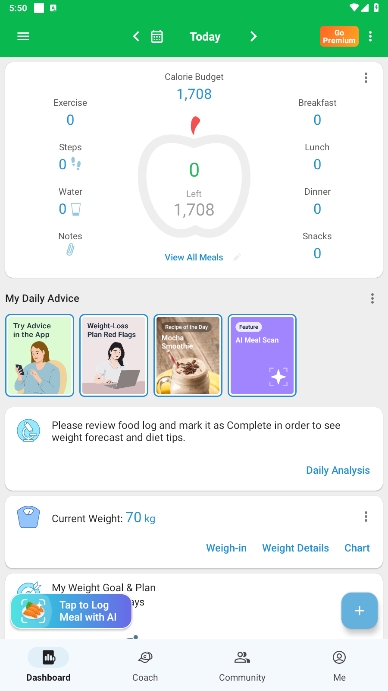Tap the steps footprint icon
This screenshot has height=691, width=388.
(76, 164)
